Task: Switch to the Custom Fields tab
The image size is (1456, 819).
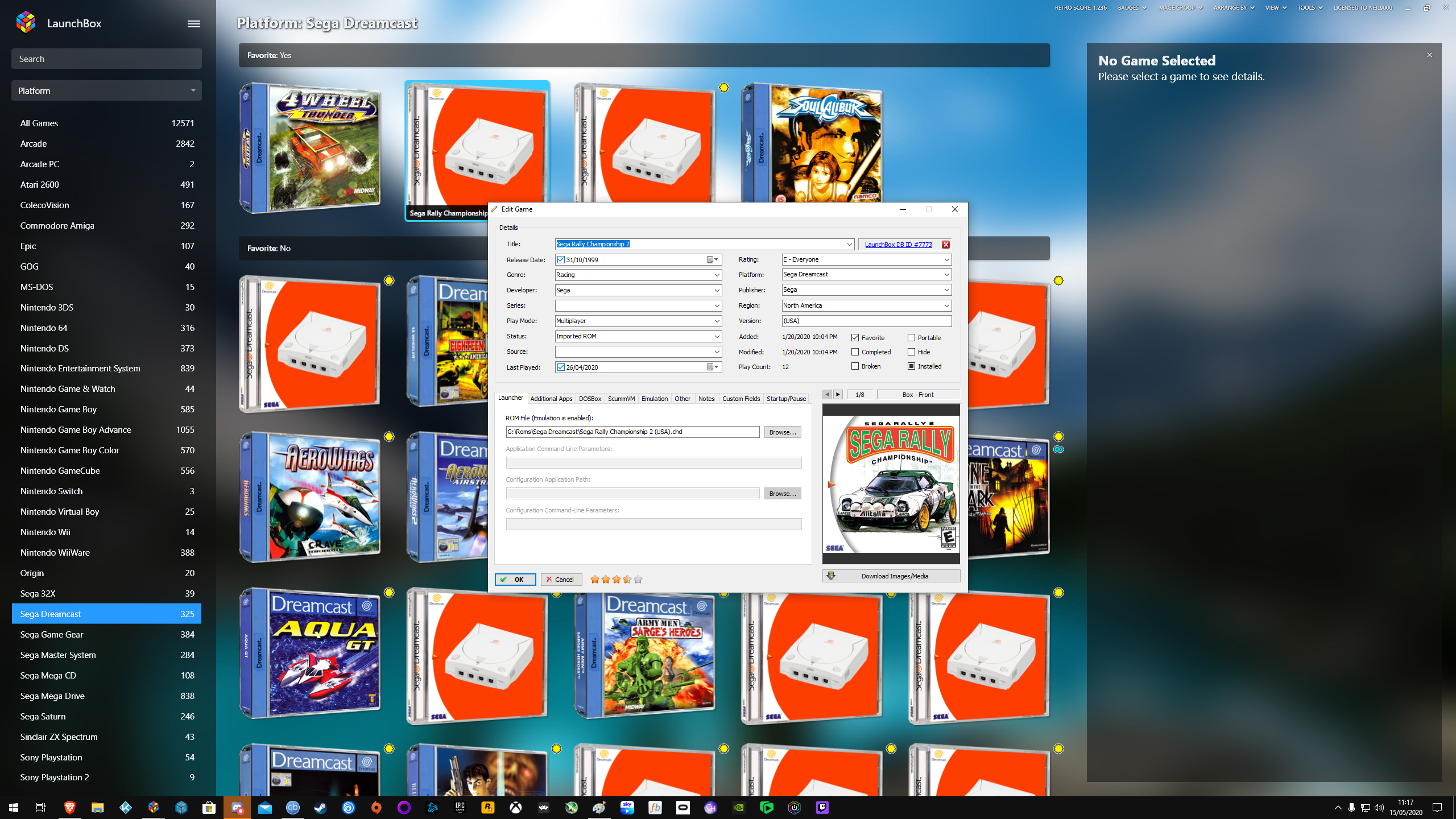Action: [741, 399]
